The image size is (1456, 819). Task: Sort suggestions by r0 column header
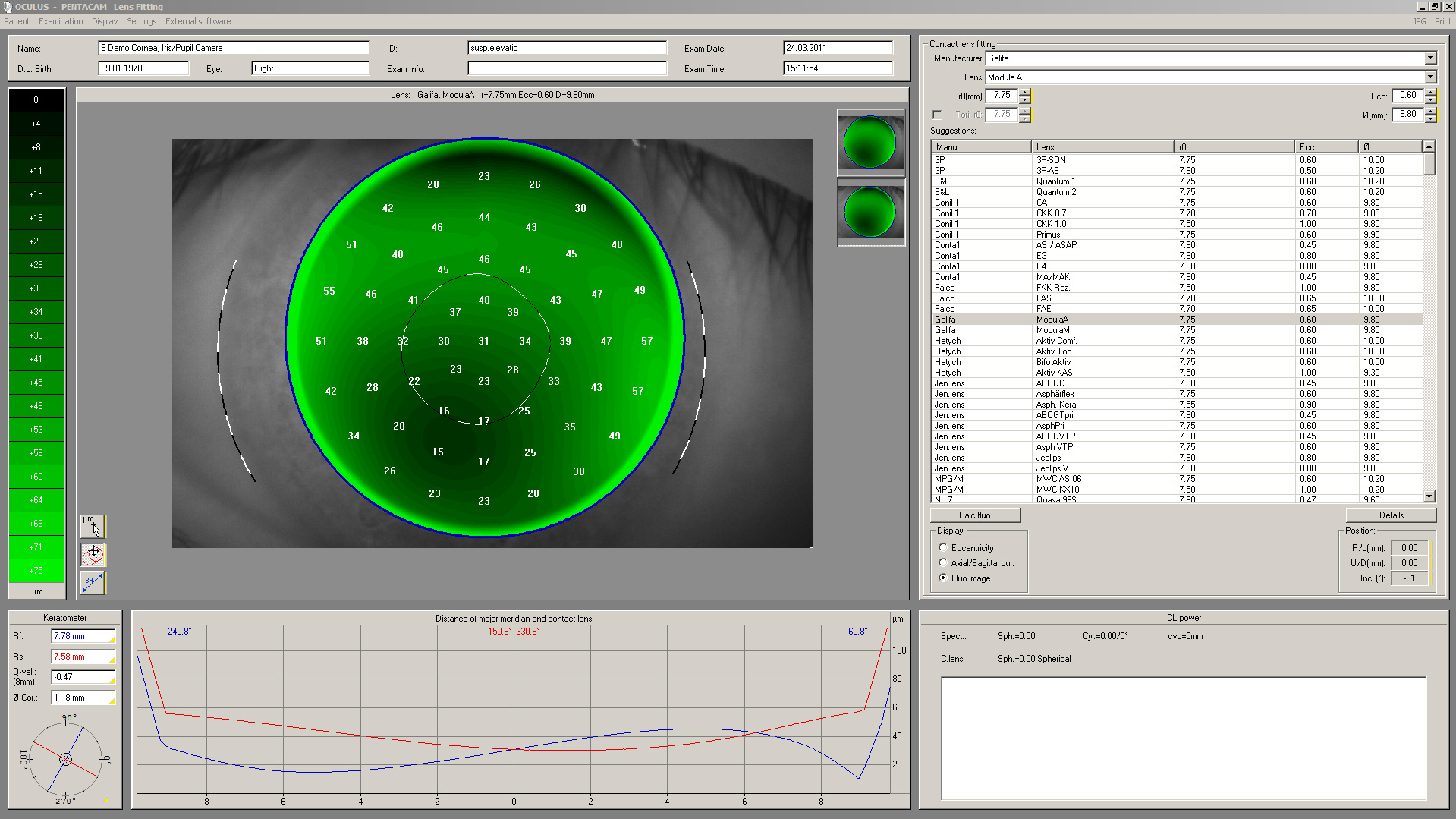pyautogui.click(x=1234, y=147)
